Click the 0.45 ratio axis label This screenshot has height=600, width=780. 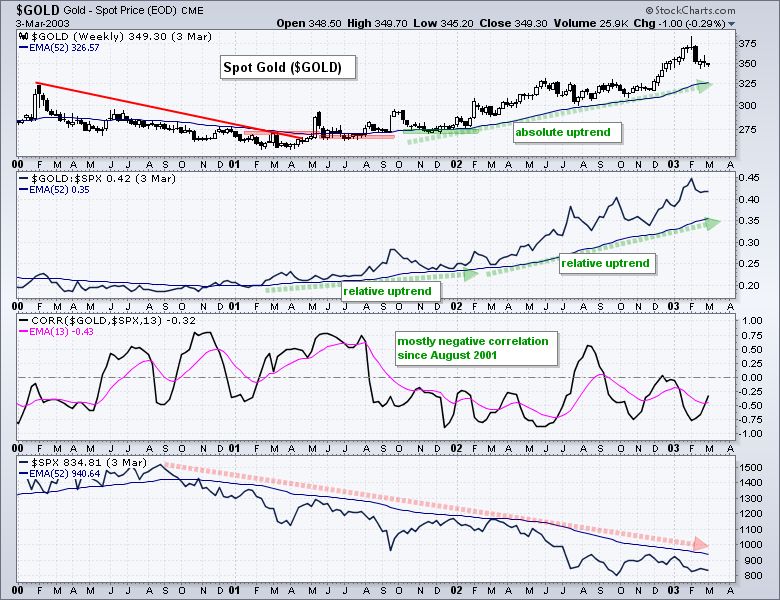click(x=749, y=178)
